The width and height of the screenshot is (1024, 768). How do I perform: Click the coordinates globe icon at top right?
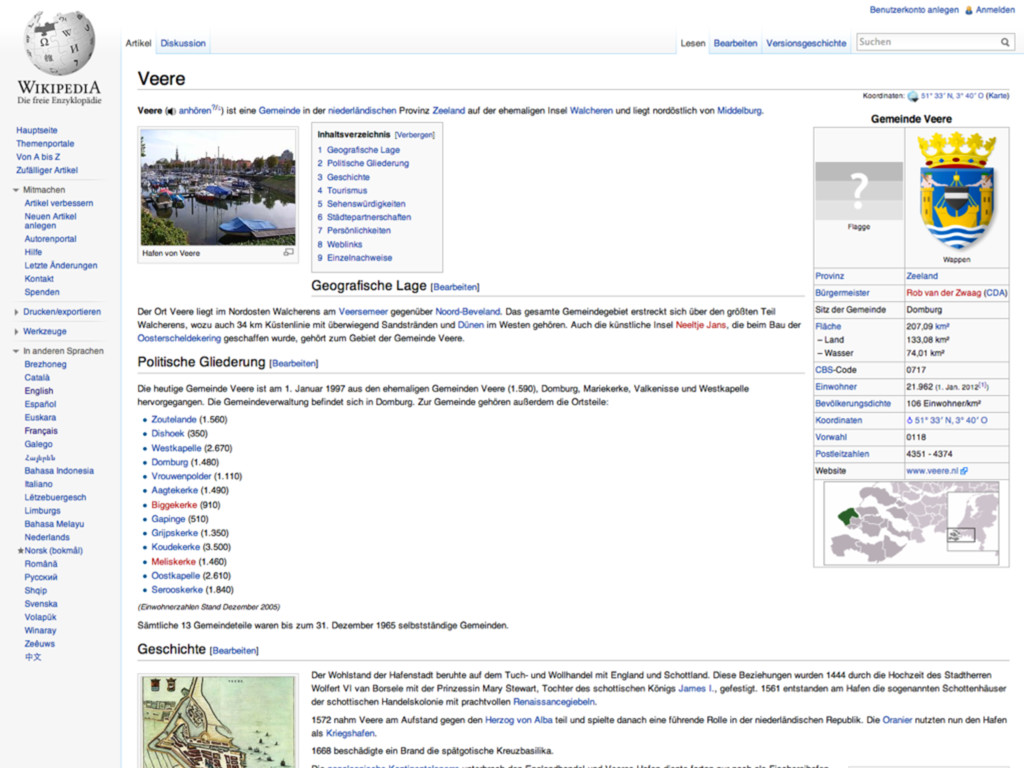(x=912, y=97)
